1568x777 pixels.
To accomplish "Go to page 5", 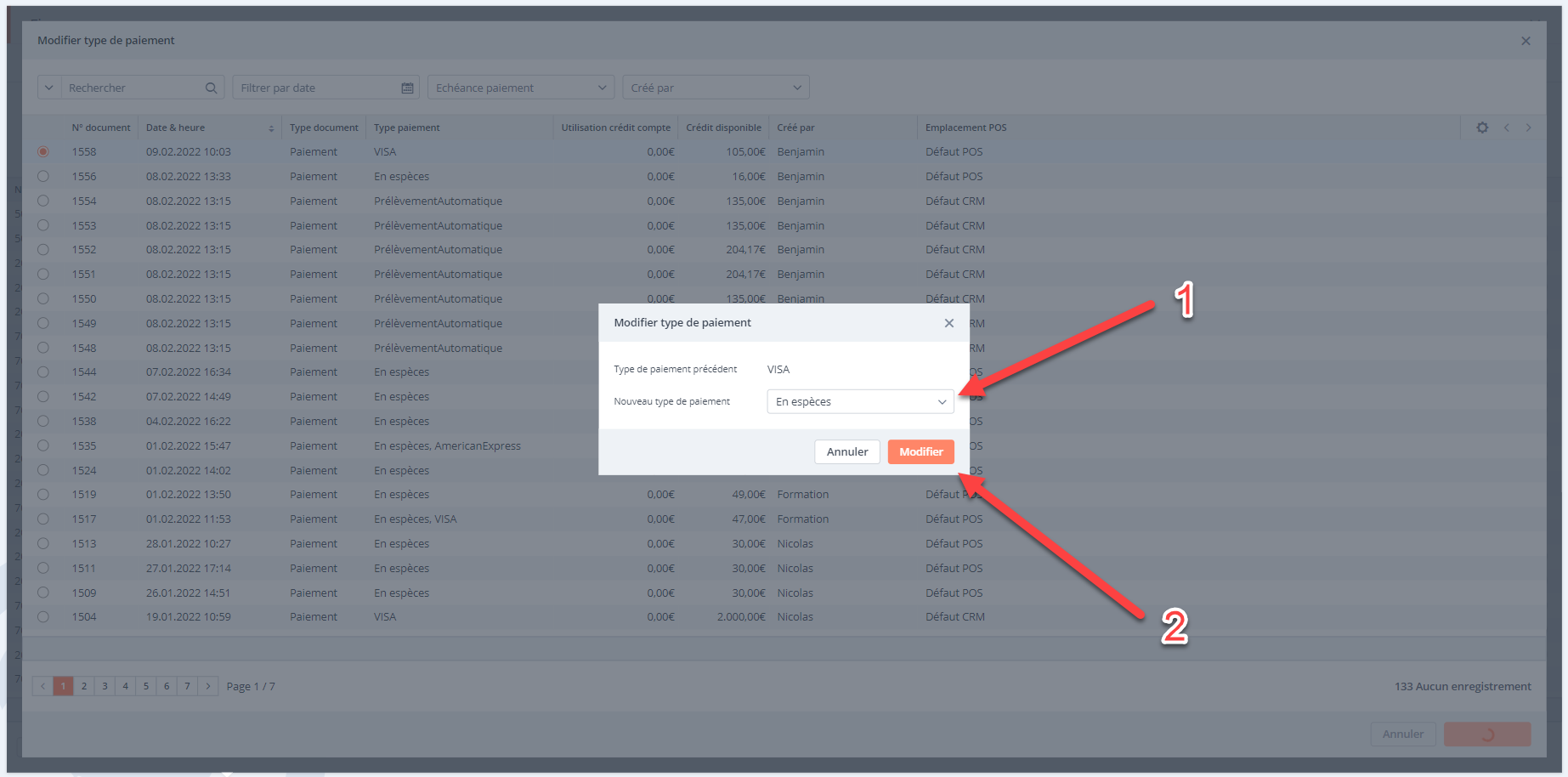I will [x=146, y=686].
